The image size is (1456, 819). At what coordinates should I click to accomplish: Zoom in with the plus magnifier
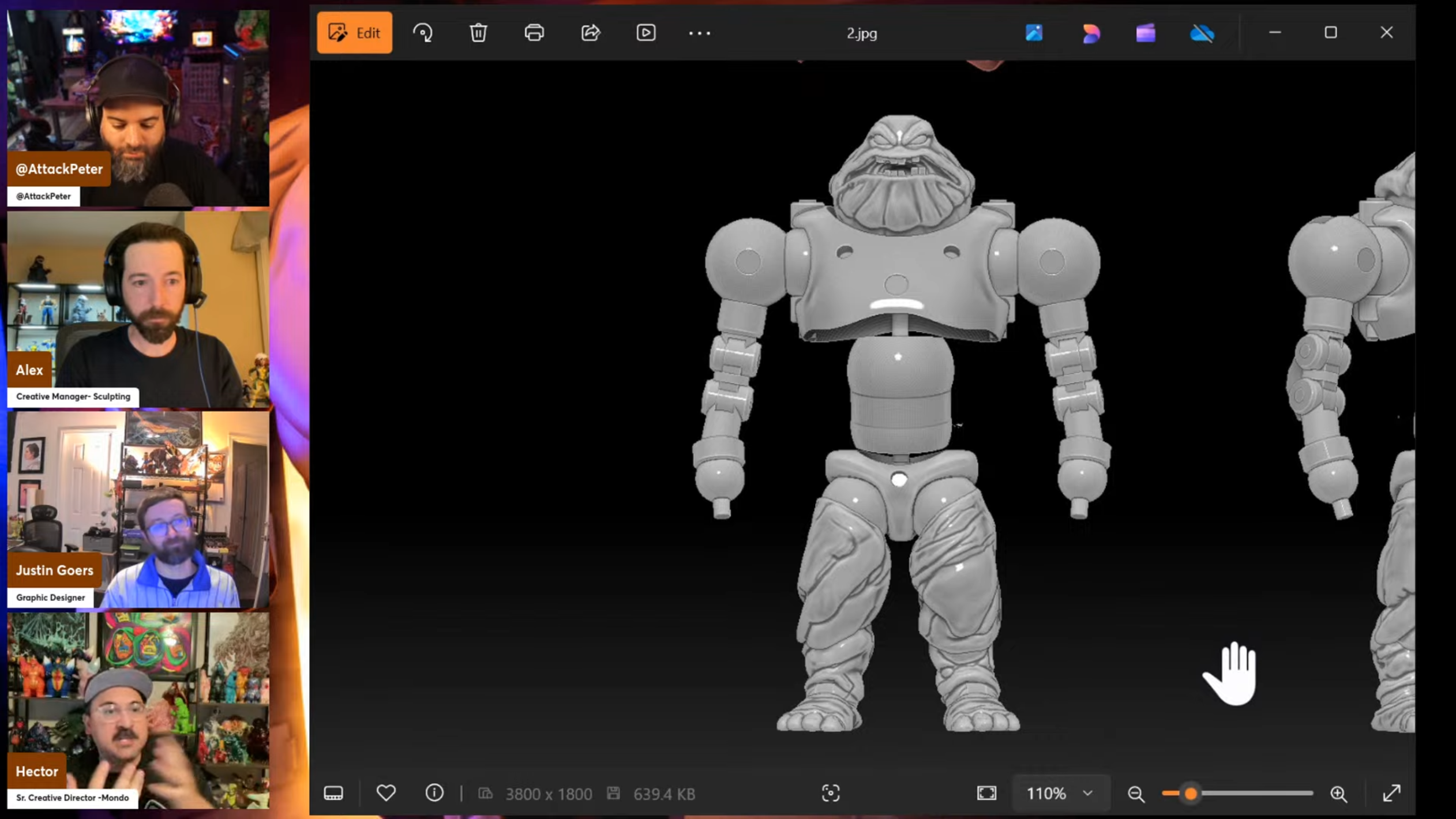(1338, 794)
